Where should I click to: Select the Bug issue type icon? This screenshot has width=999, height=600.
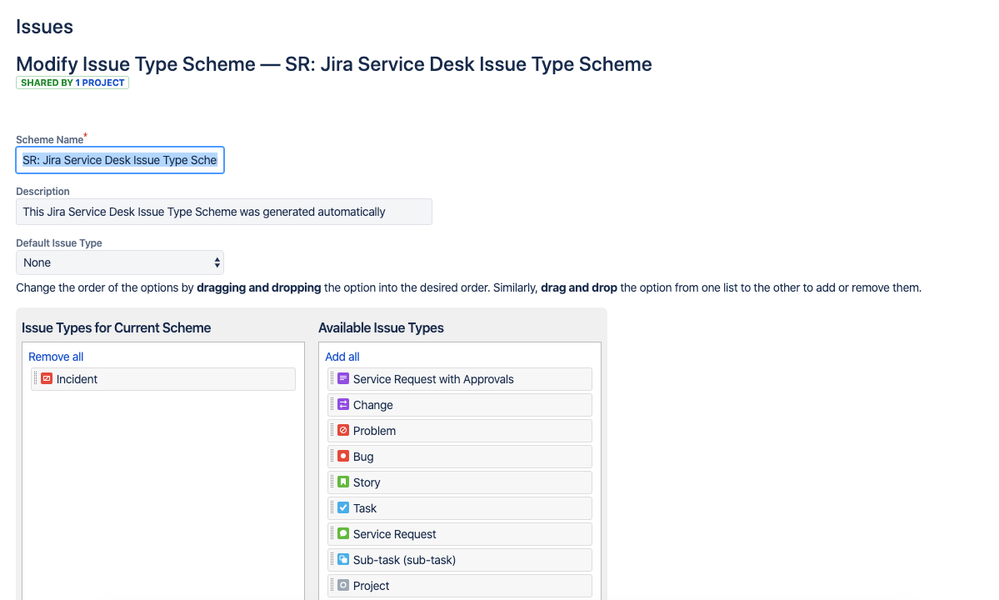341,456
